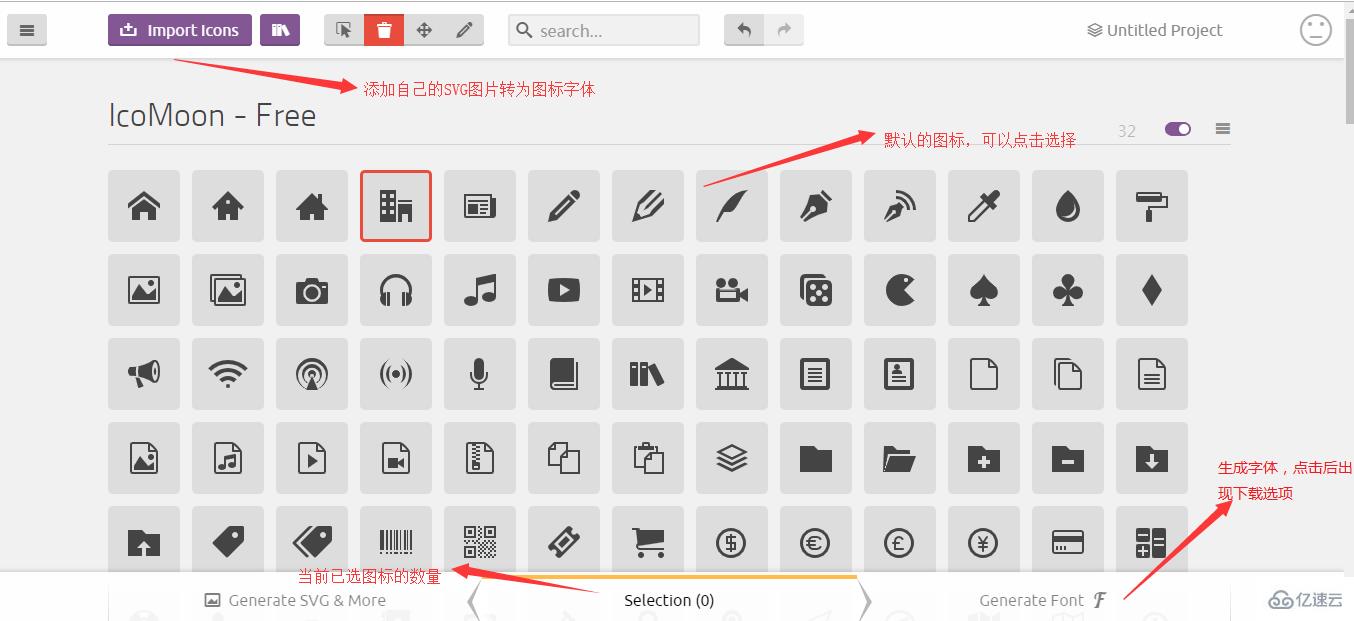Select the spades suit icon
Screen dimensions: 1354x621
click(984, 290)
